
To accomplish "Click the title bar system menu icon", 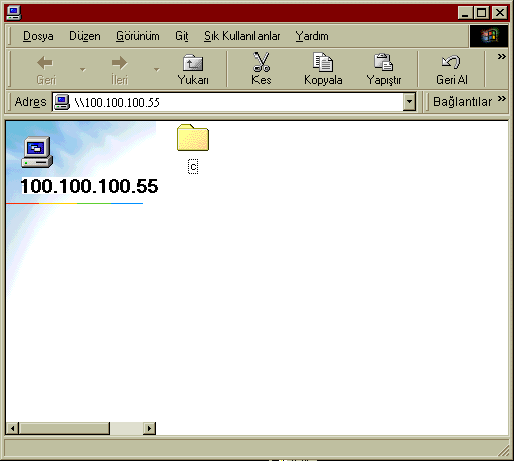I will point(14,13).
